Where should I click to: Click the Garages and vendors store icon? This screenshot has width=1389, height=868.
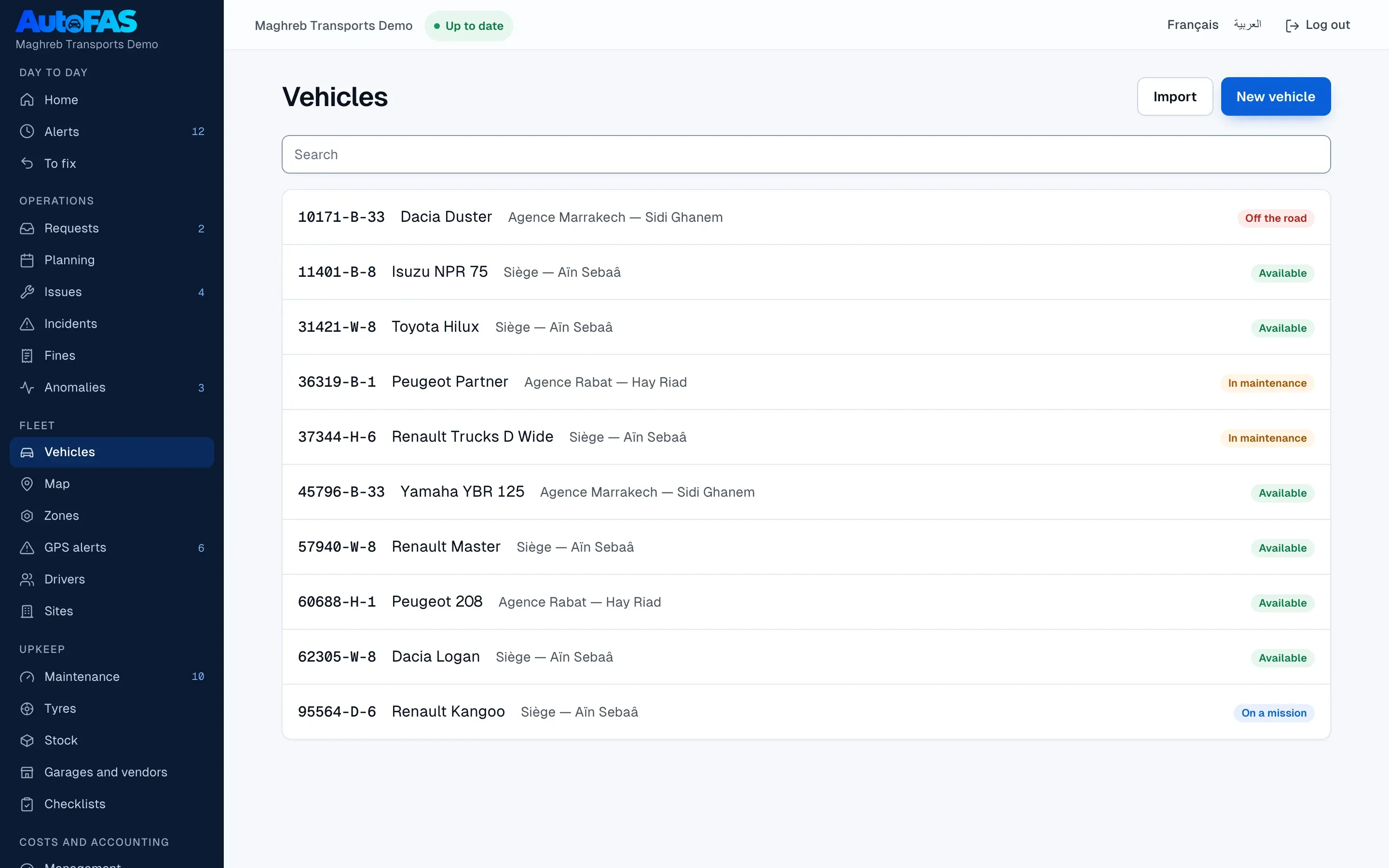[x=27, y=772]
